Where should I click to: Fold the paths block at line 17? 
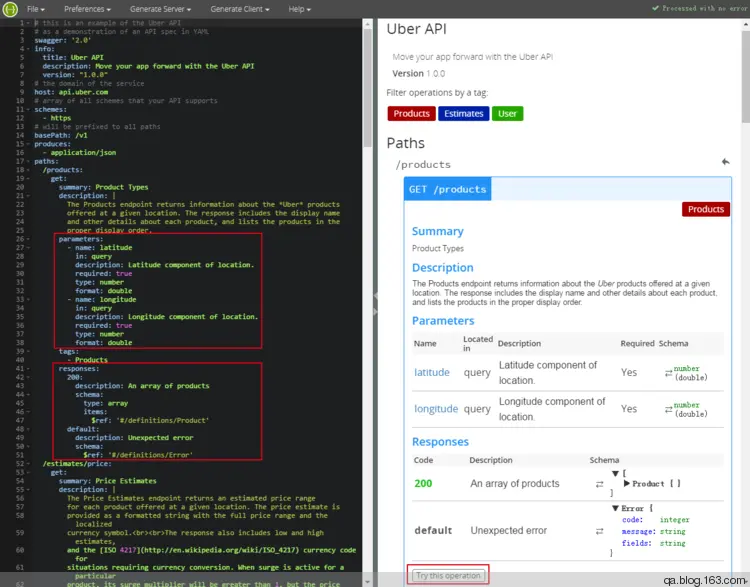click(x=28, y=161)
